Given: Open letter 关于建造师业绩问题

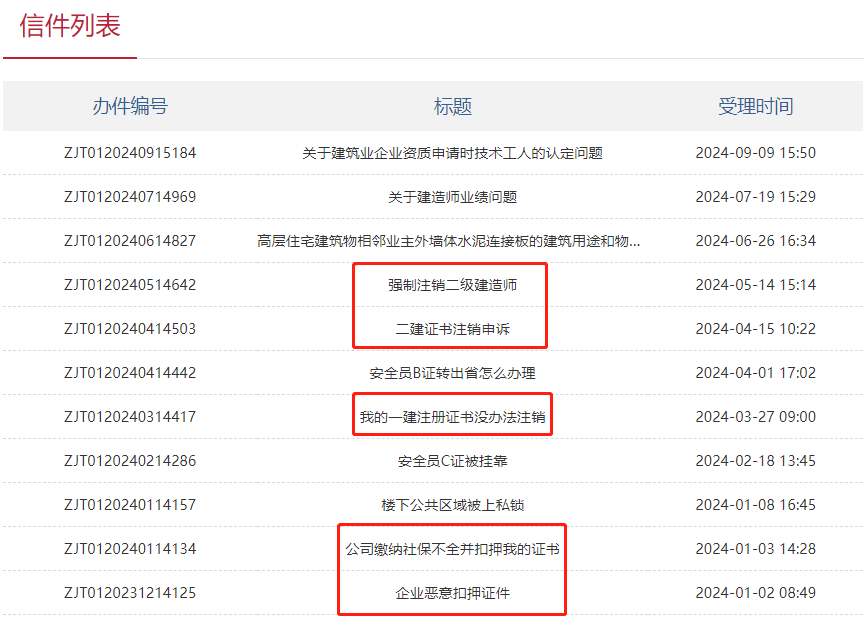Looking at the screenshot, I should coord(452,197).
